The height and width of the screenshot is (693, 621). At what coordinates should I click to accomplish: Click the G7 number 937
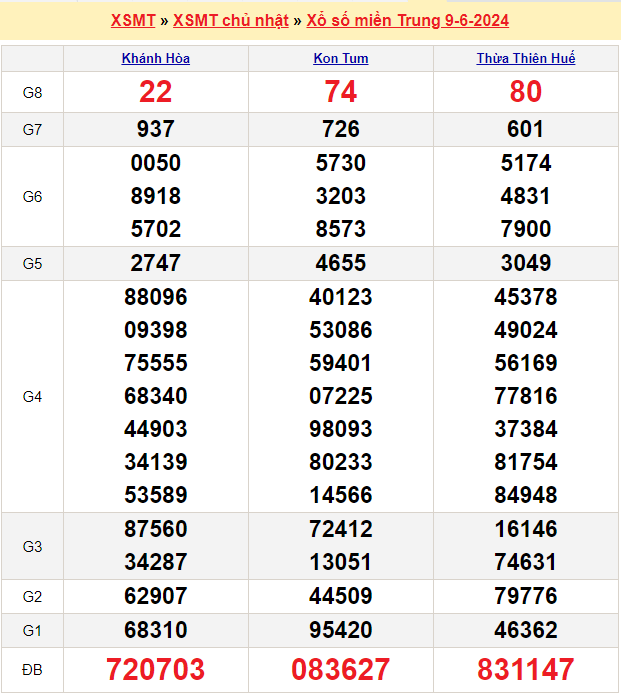[156, 129]
